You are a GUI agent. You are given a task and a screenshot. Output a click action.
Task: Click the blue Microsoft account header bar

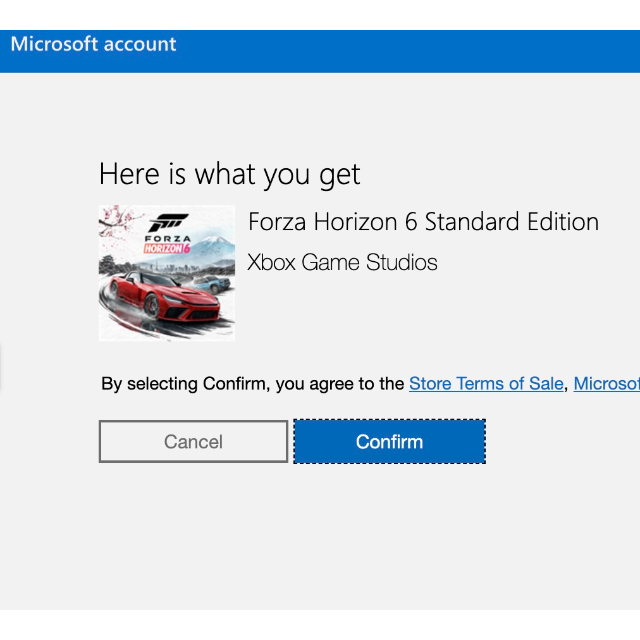pyautogui.click(x=320, y=51)
